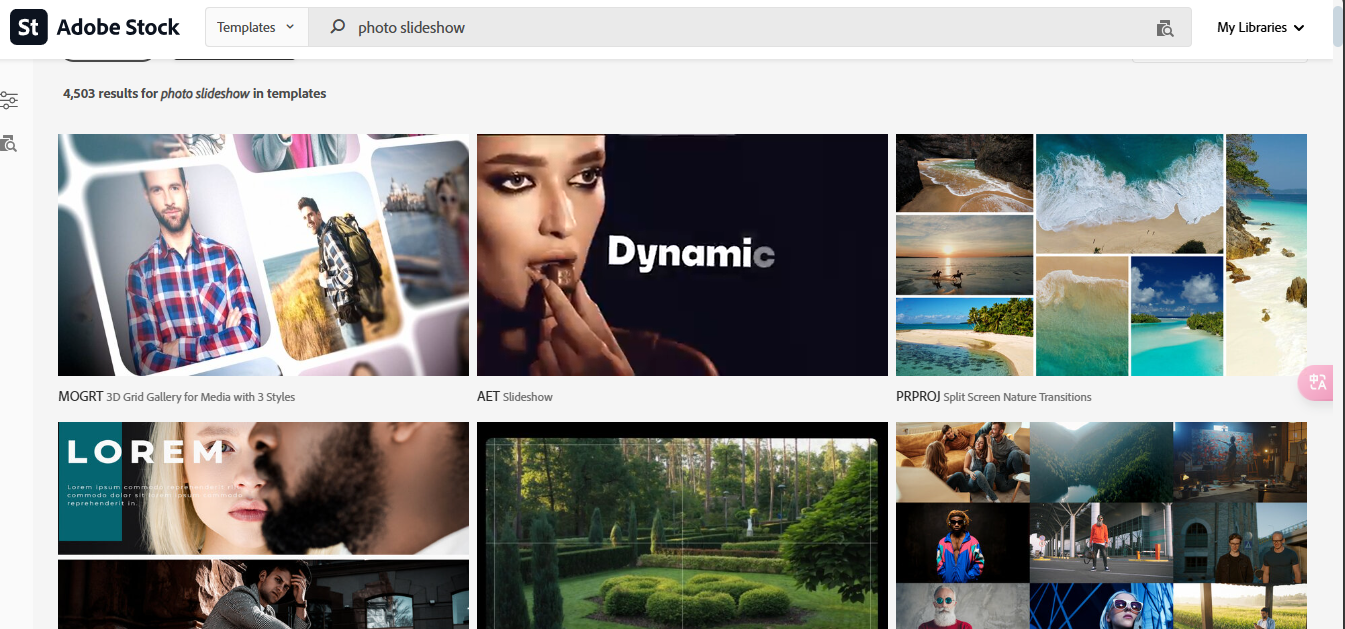The width and height of the screenshot is (1345, 629).
Task: Open the AET Slideshow template
Action: point(515,396)
